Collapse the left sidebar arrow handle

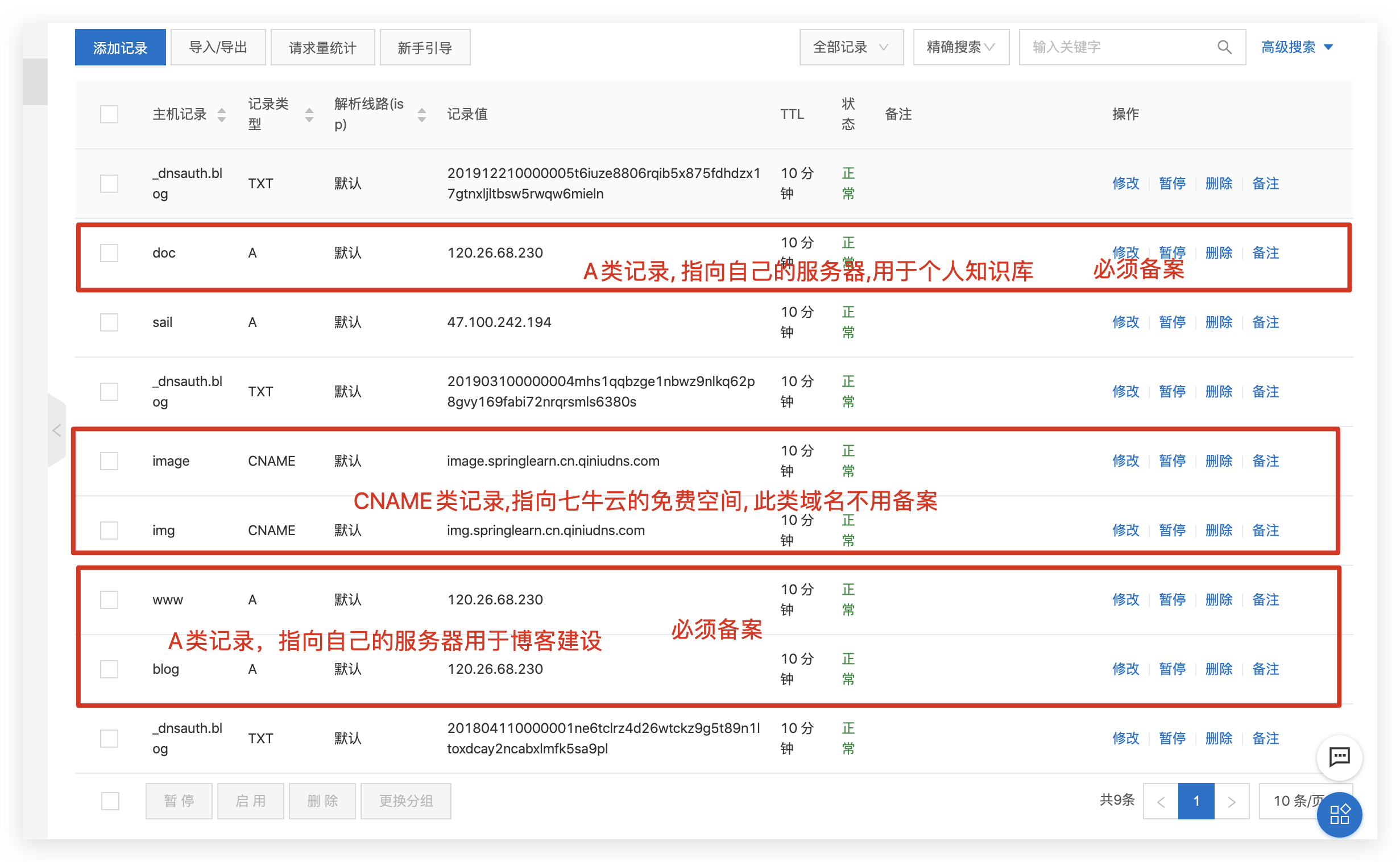(56, 430)
